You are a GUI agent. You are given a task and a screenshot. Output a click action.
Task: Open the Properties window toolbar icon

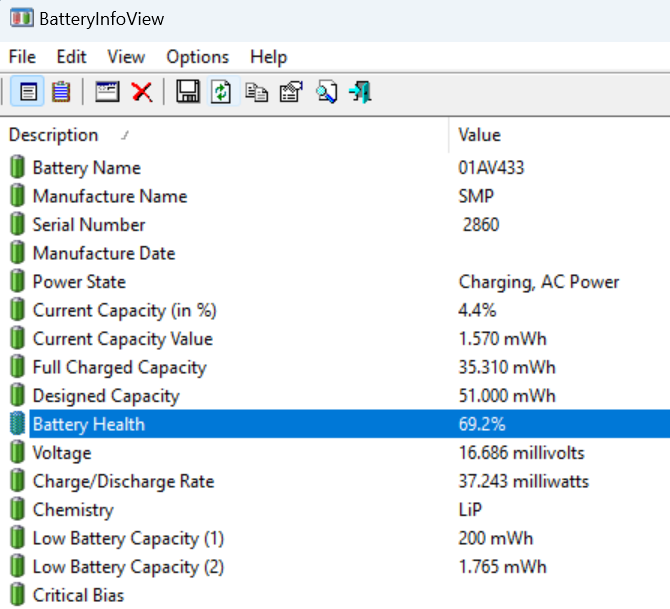click(x=107, y=91)
